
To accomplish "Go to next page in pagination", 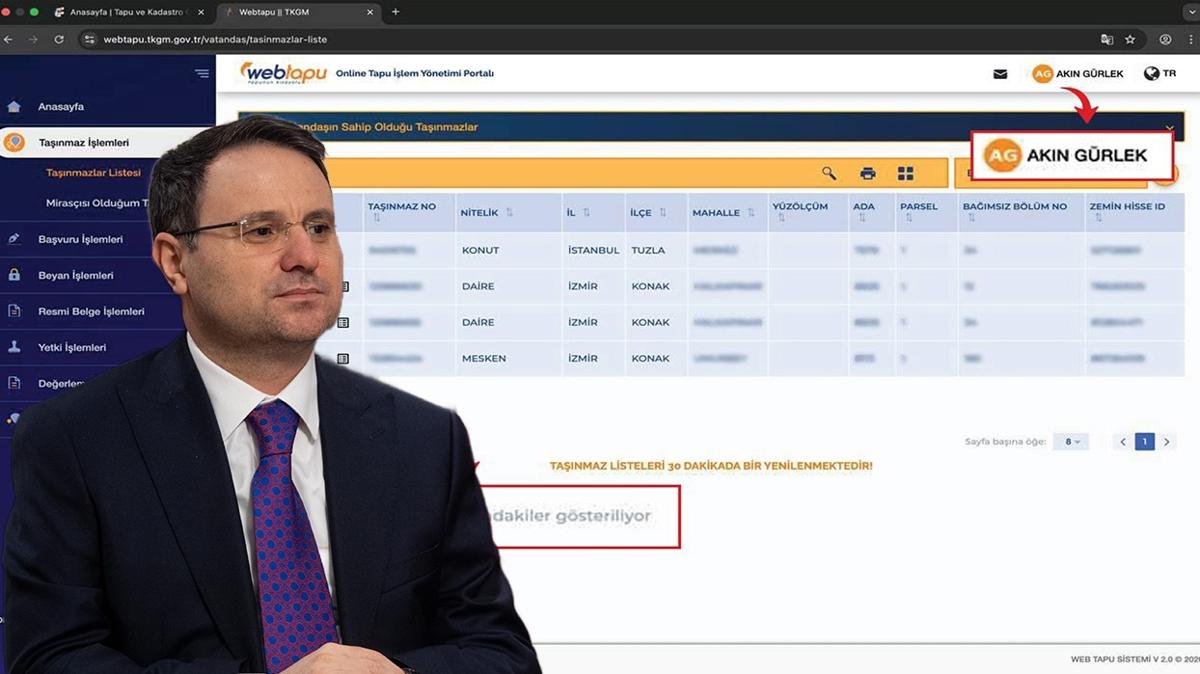I will pos(1166,442).
